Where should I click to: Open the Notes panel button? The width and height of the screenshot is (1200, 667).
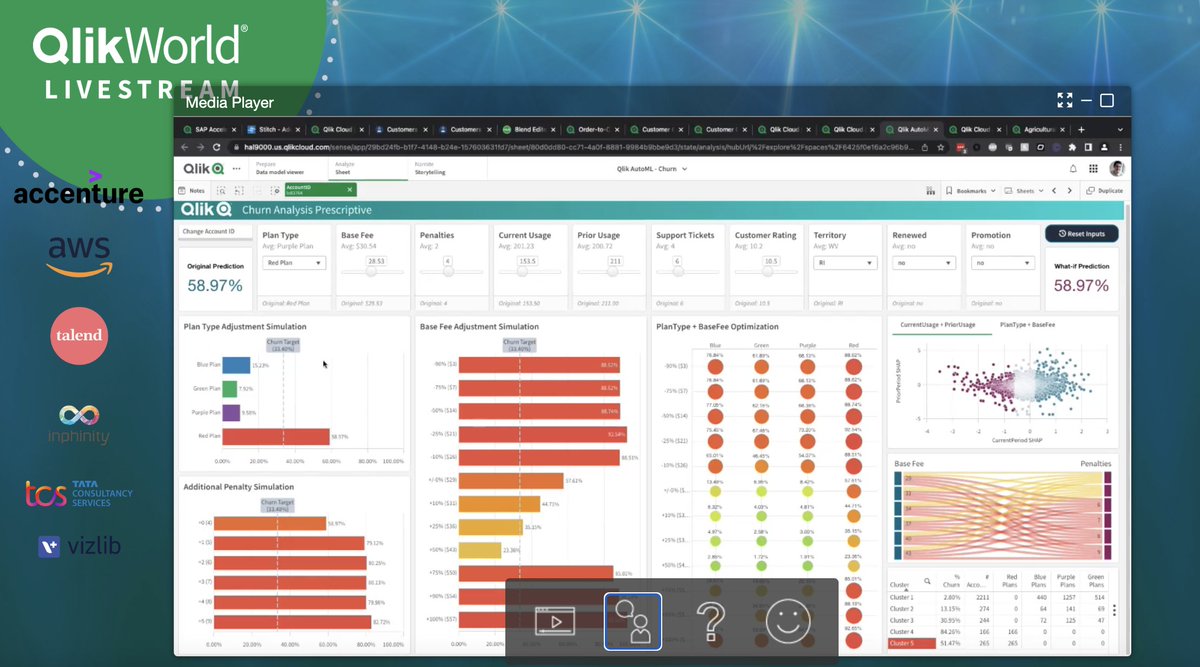click(192, 190)
